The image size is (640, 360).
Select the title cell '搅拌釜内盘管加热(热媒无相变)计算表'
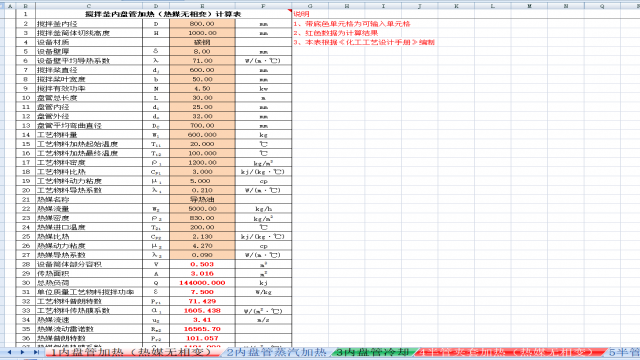click(x=163, y=14)
